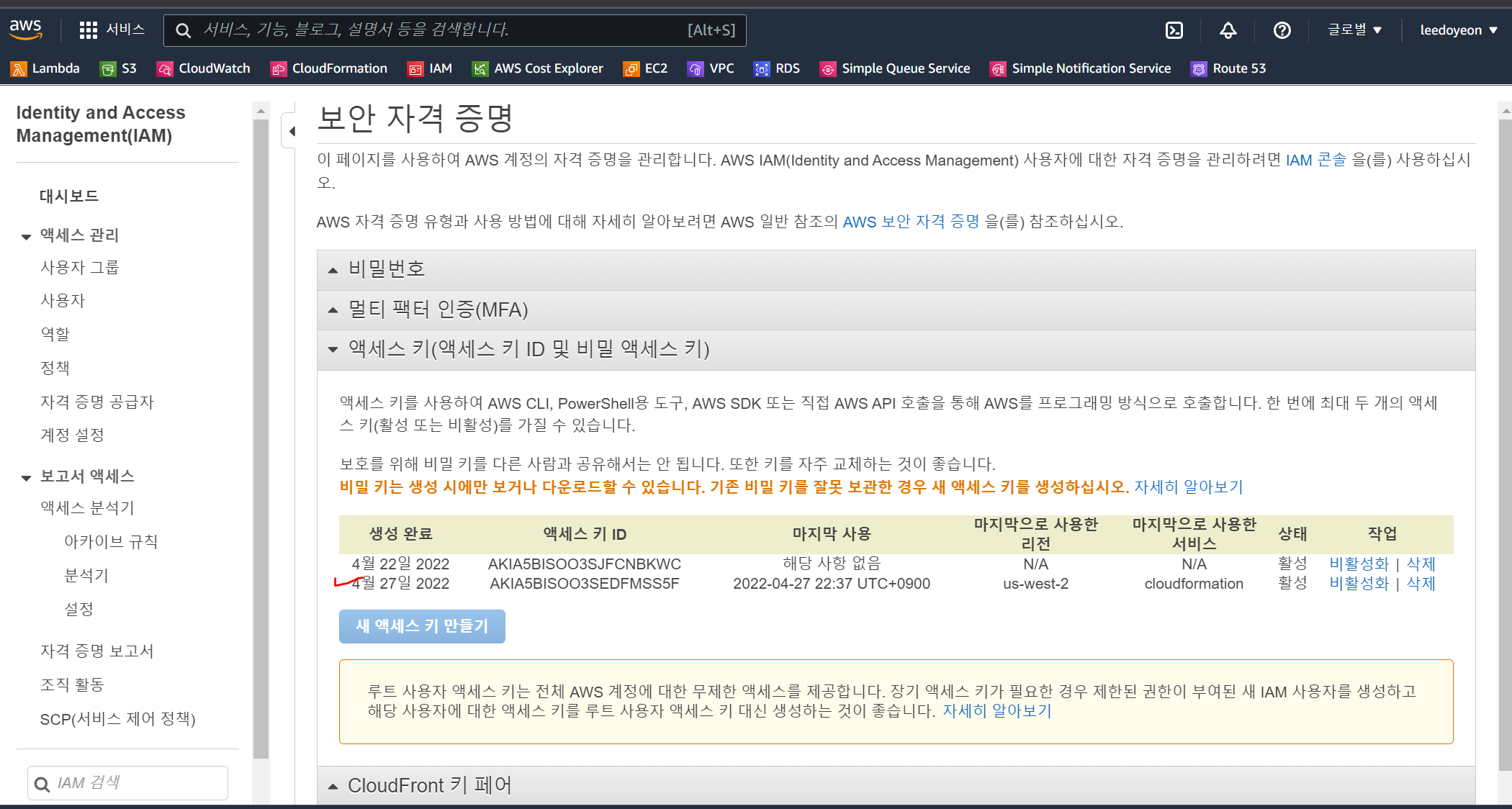Open the 글로벌 region dropdown
This screenshot has height=809, width=1512.
(x=1354, y=30)
